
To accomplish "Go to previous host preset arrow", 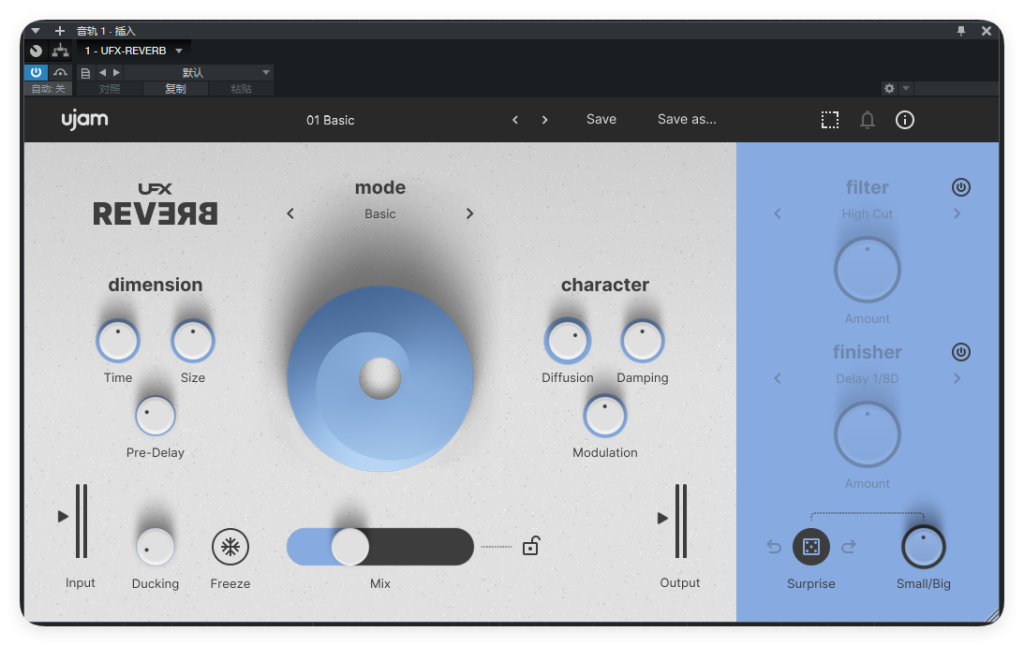I will click(x=103, y=73).
